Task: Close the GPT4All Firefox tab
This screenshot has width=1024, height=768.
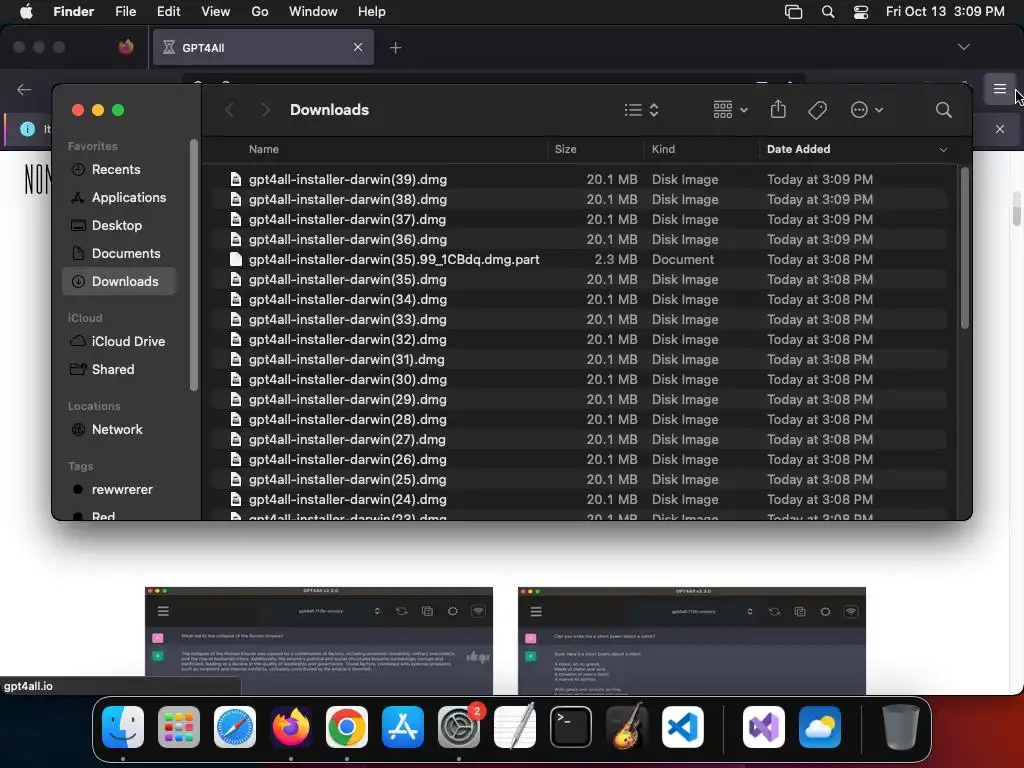Action: (x=357, y=48)
